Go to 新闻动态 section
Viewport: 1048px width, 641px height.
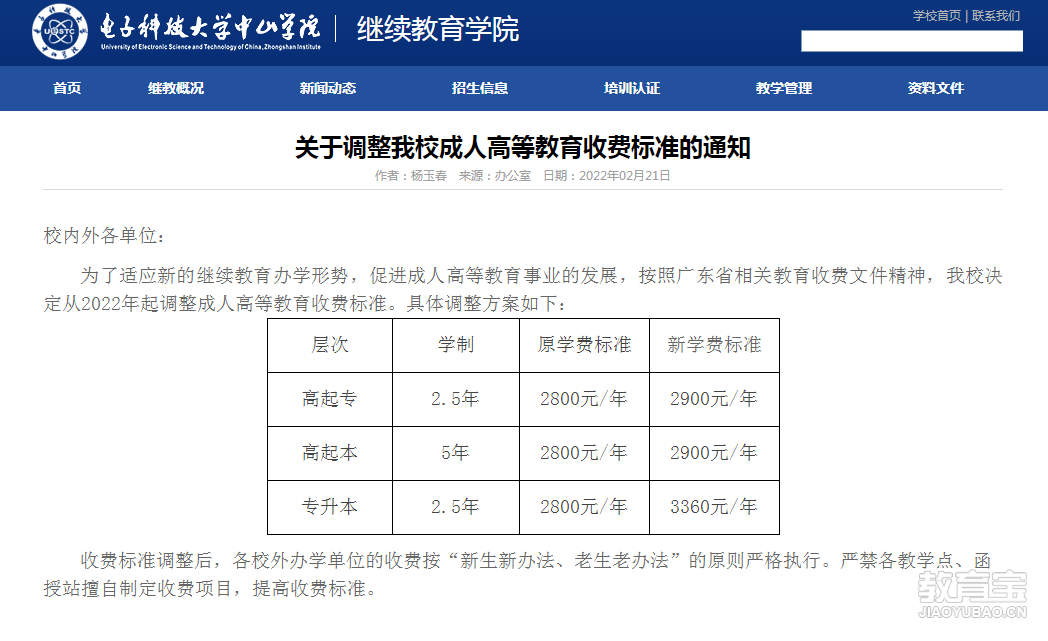click(x=328, y=88)
